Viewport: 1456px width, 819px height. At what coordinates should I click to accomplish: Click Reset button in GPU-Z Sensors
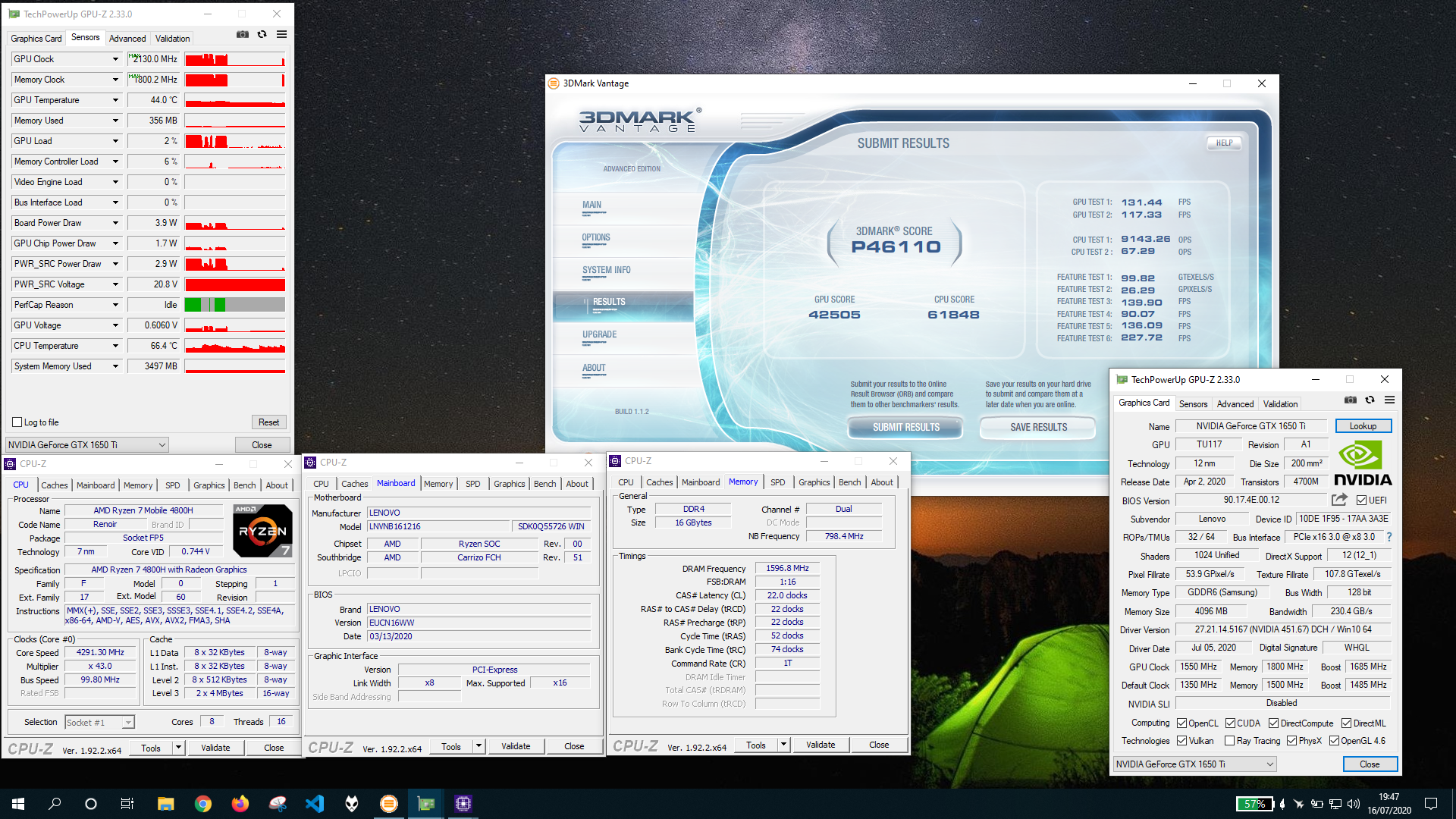coord(268,422)
